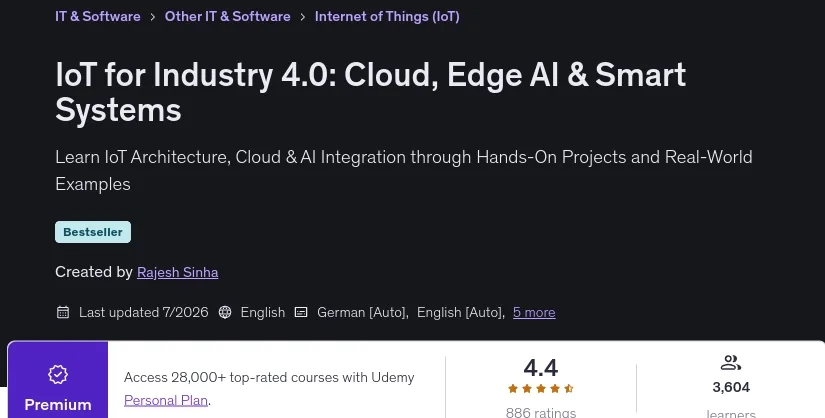Click the course title heading
The width and height of the screenshot is (825, 418).
point(370,92)
